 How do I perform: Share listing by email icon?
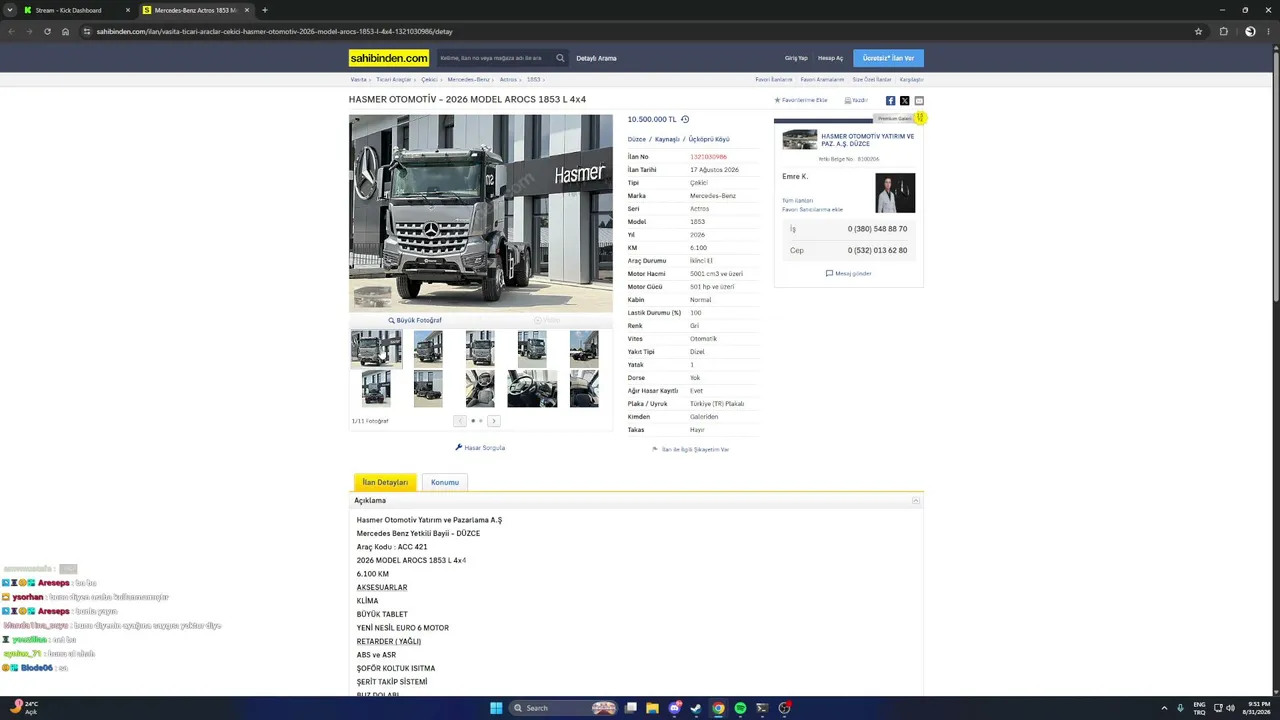point(919,100)
